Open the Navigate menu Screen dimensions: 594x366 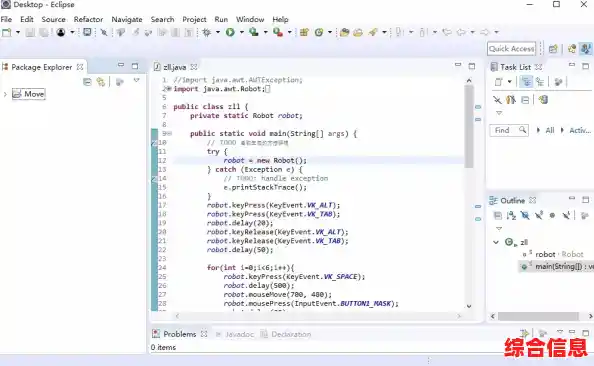point(127,19)
